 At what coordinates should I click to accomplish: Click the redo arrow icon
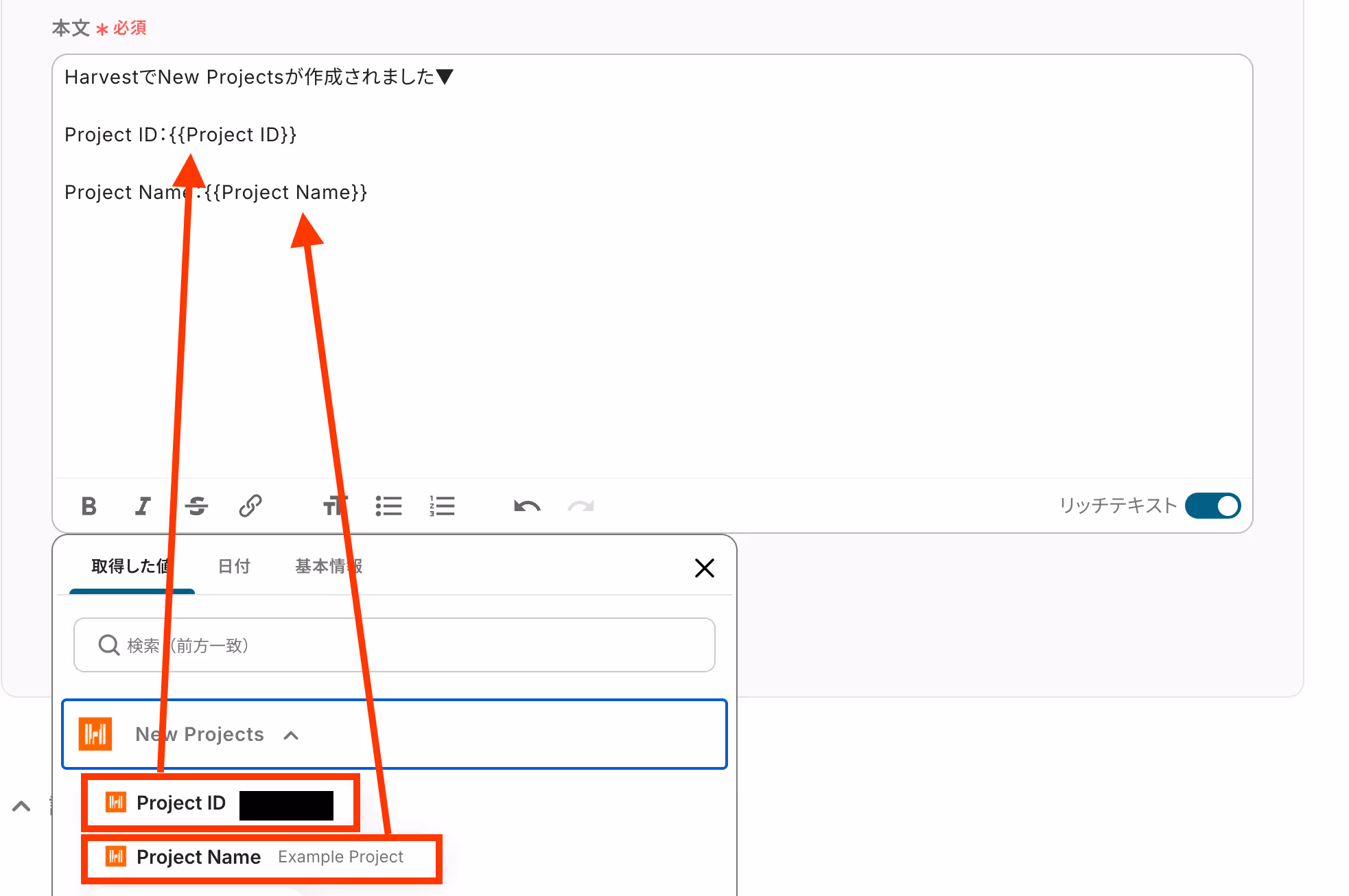pos(580,506)
